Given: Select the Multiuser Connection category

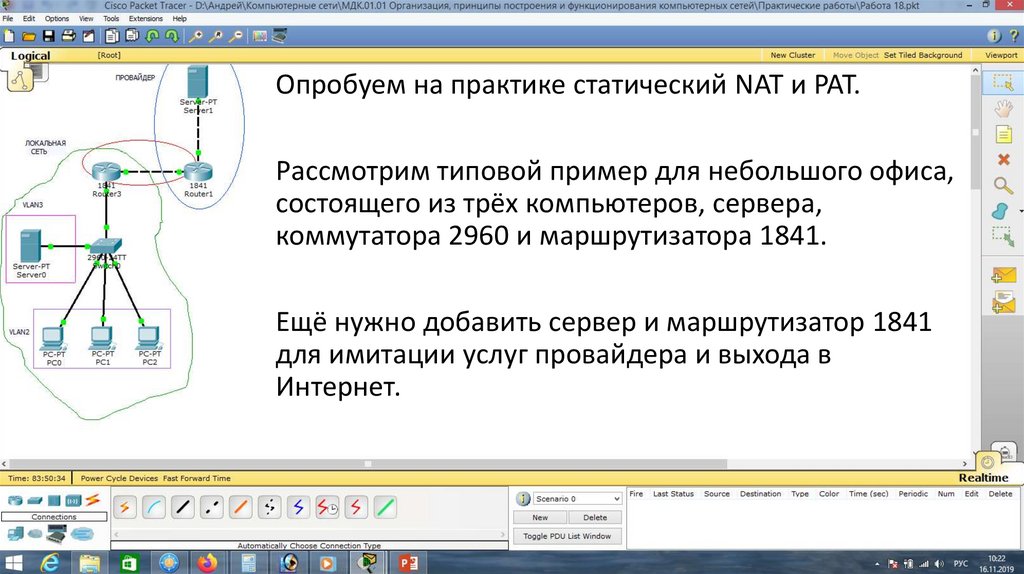Looking at the screenshot, I should pyautogui.click(x=83, y=534).
